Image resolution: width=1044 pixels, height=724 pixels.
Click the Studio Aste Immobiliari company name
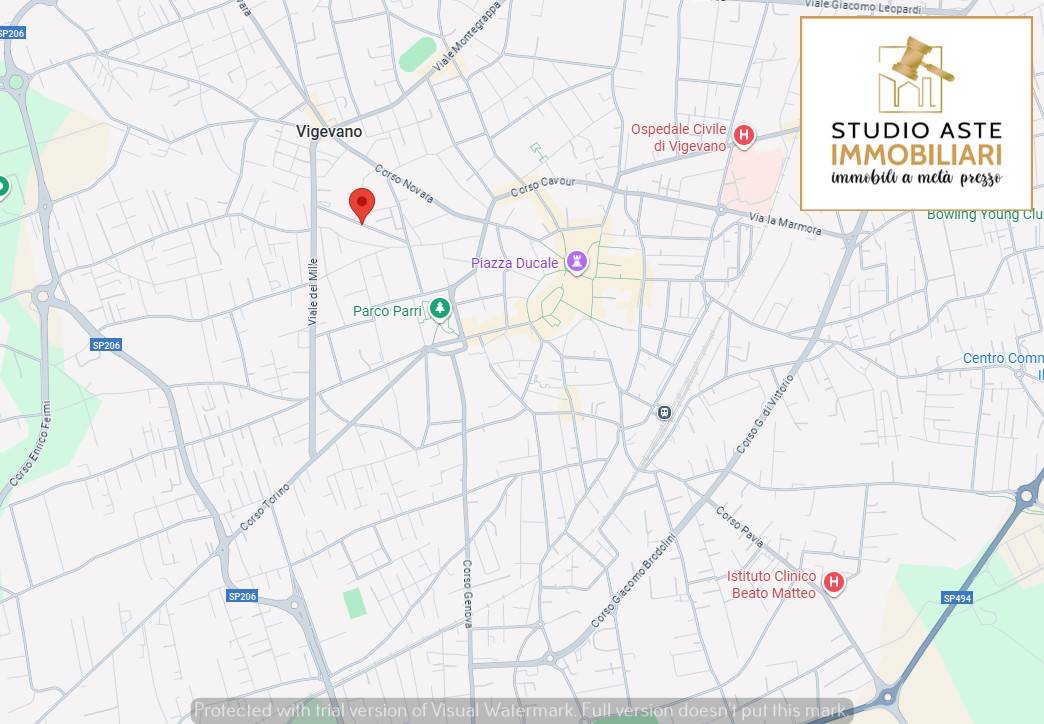point(917,142)
